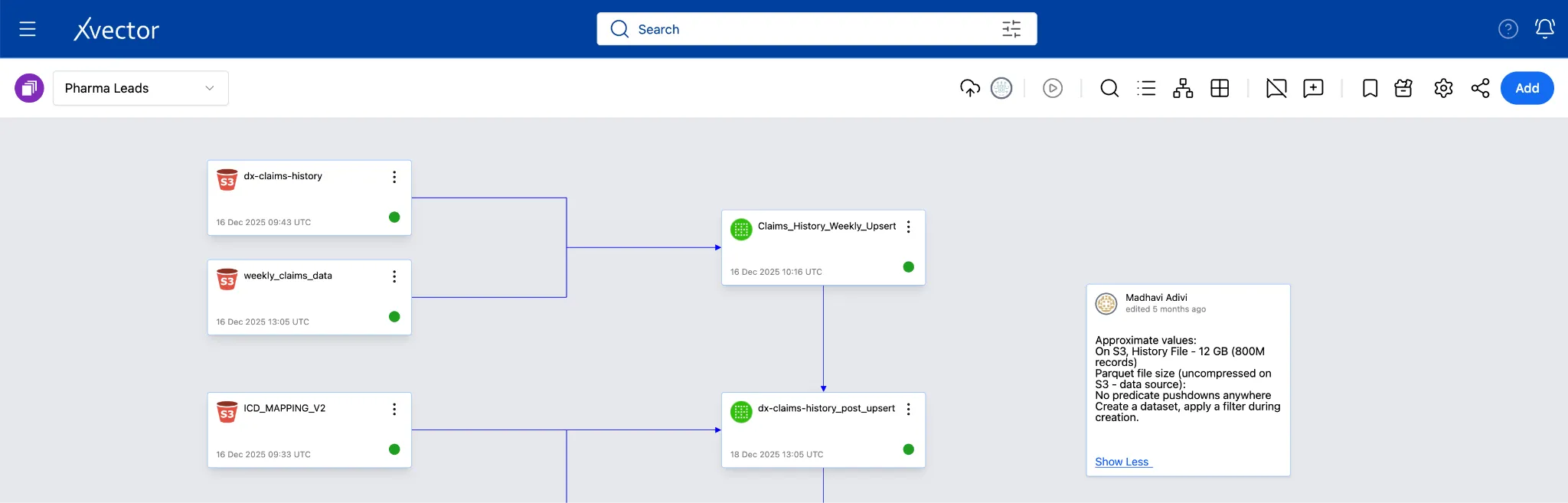Click the blue Add button

click(1527, 88)
